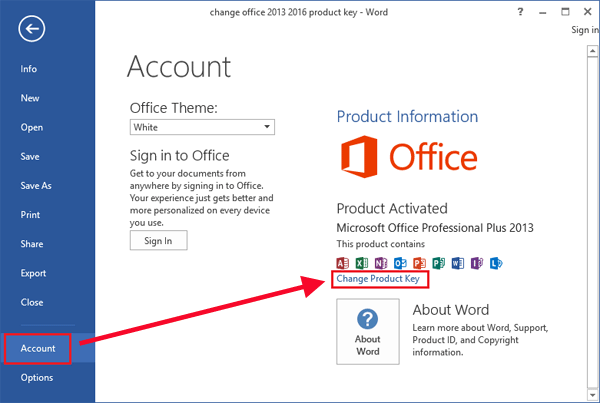Close the Word window

coord(588,12)
